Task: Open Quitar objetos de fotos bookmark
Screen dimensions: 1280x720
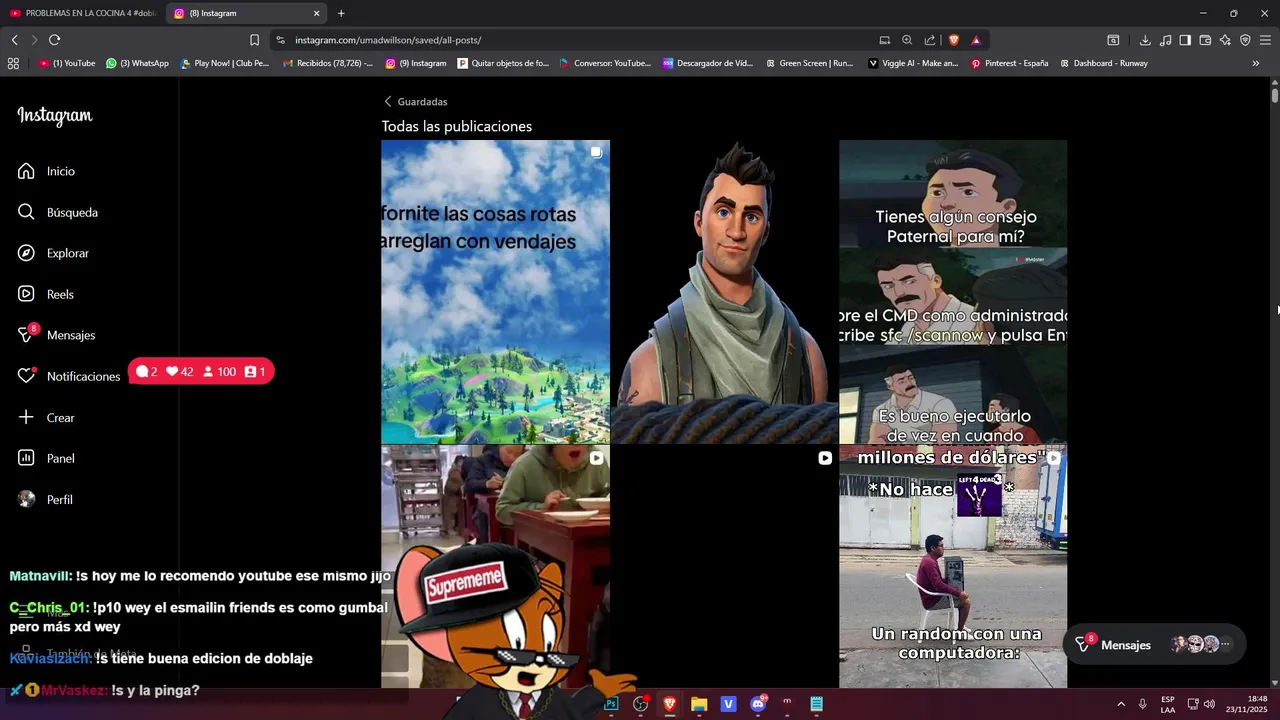Action: (503, 63)
